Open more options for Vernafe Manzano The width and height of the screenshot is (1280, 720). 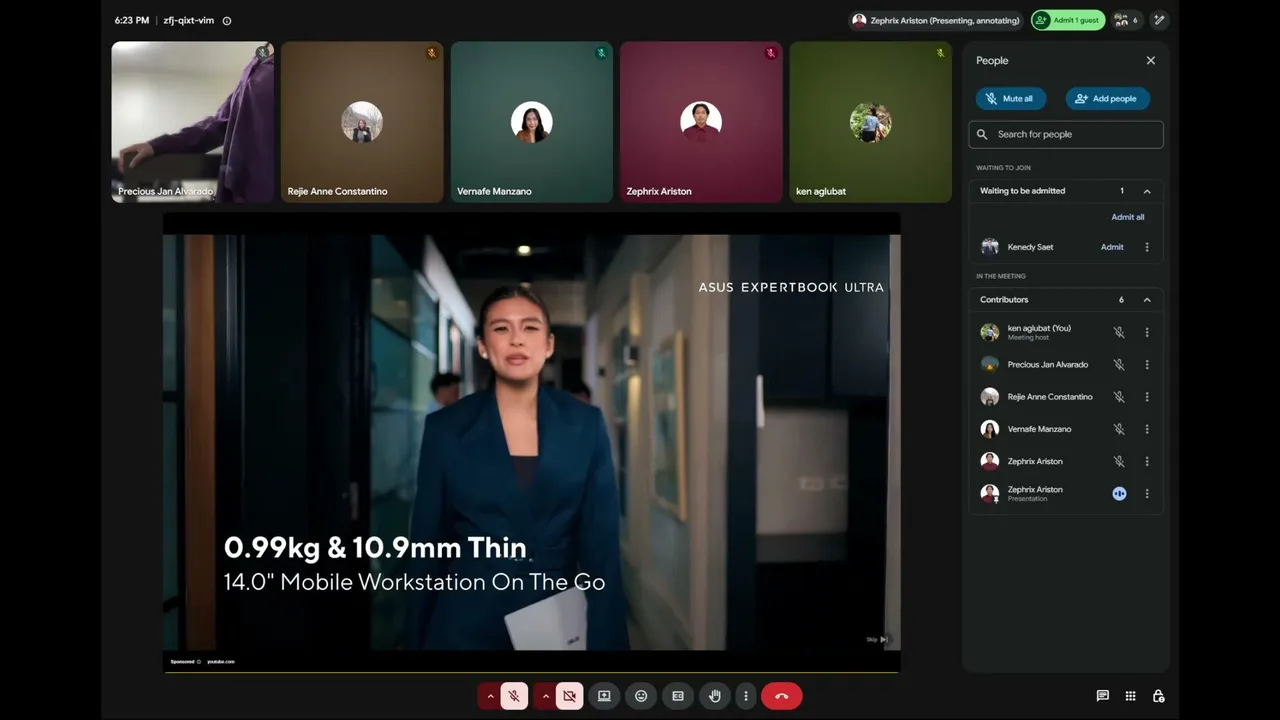(1147, 429)
